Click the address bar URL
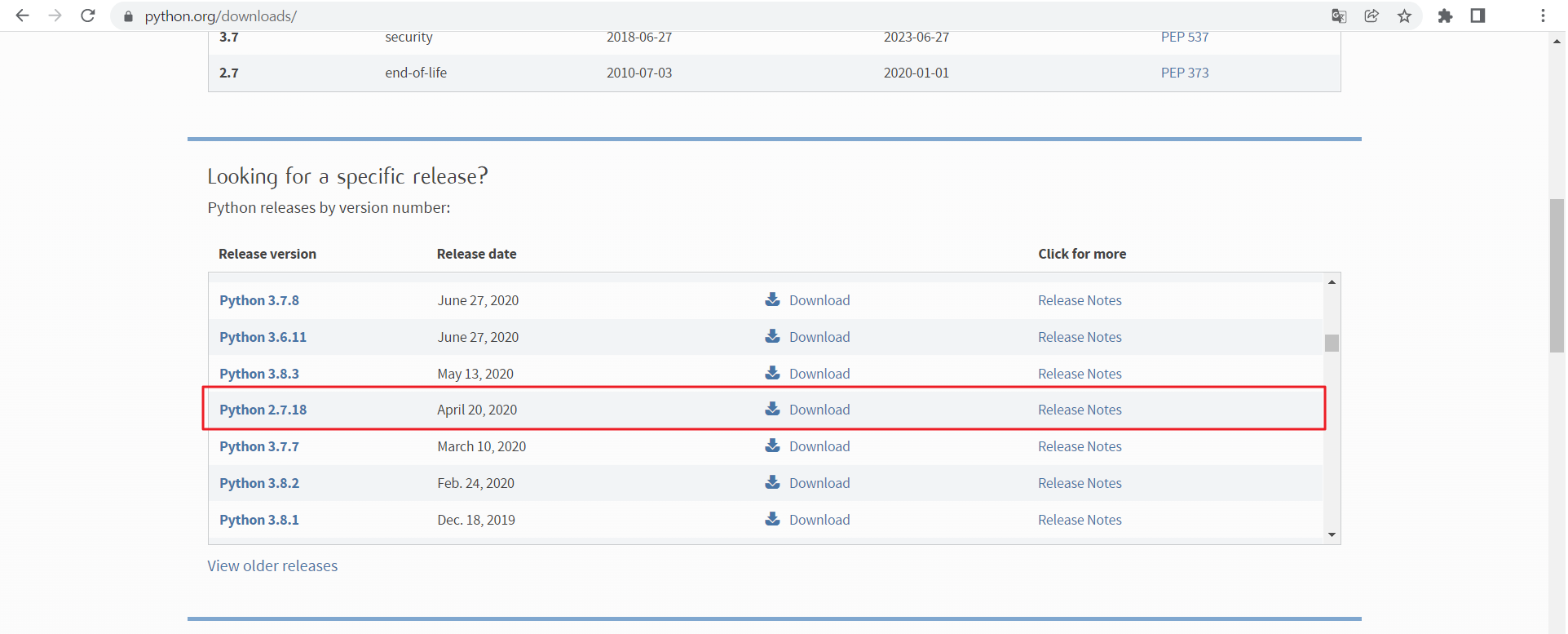Image resolution: width=1568 pixels, height=634 pixels. [x=220, y=16]
